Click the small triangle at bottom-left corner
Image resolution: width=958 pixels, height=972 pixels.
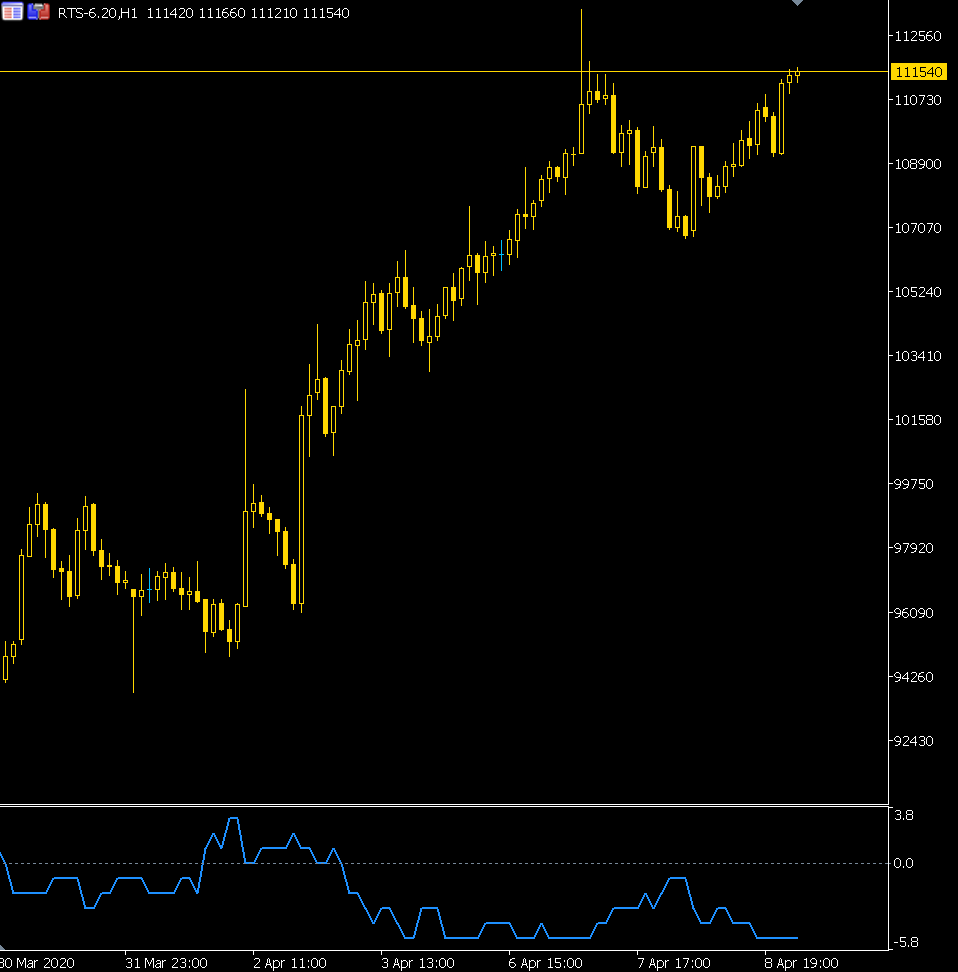tap(4, 945)
